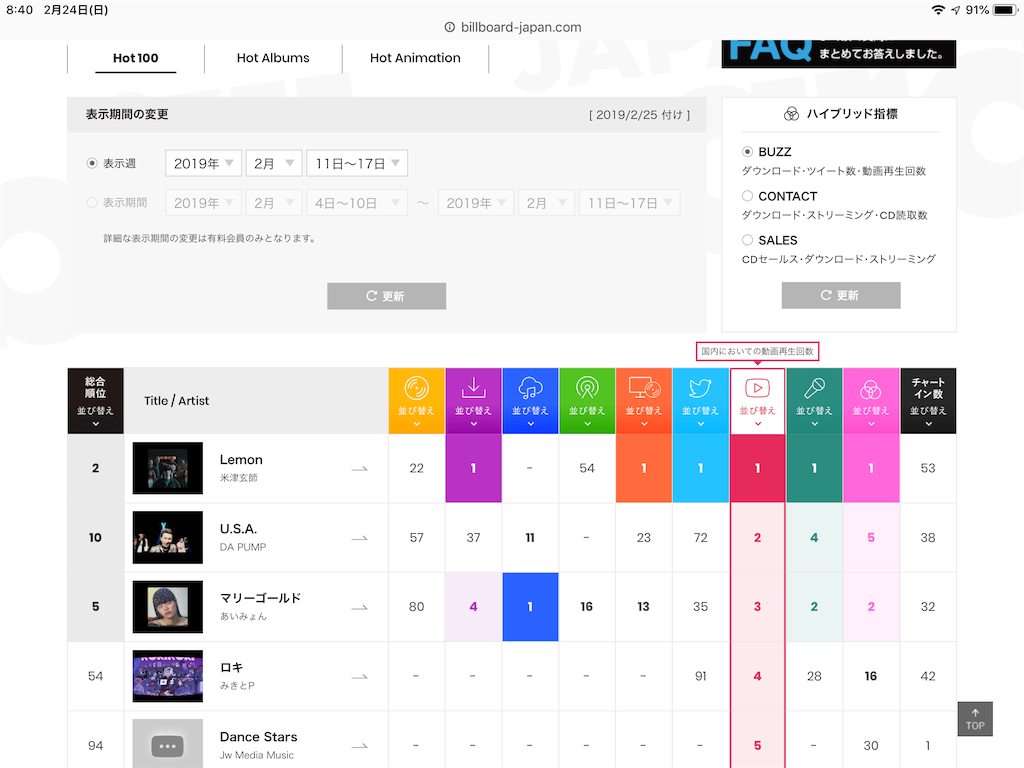Sort by download icon column
The height and width of the screenshot is (768, 1024).
pyautogui.click(x=473, y=401)
